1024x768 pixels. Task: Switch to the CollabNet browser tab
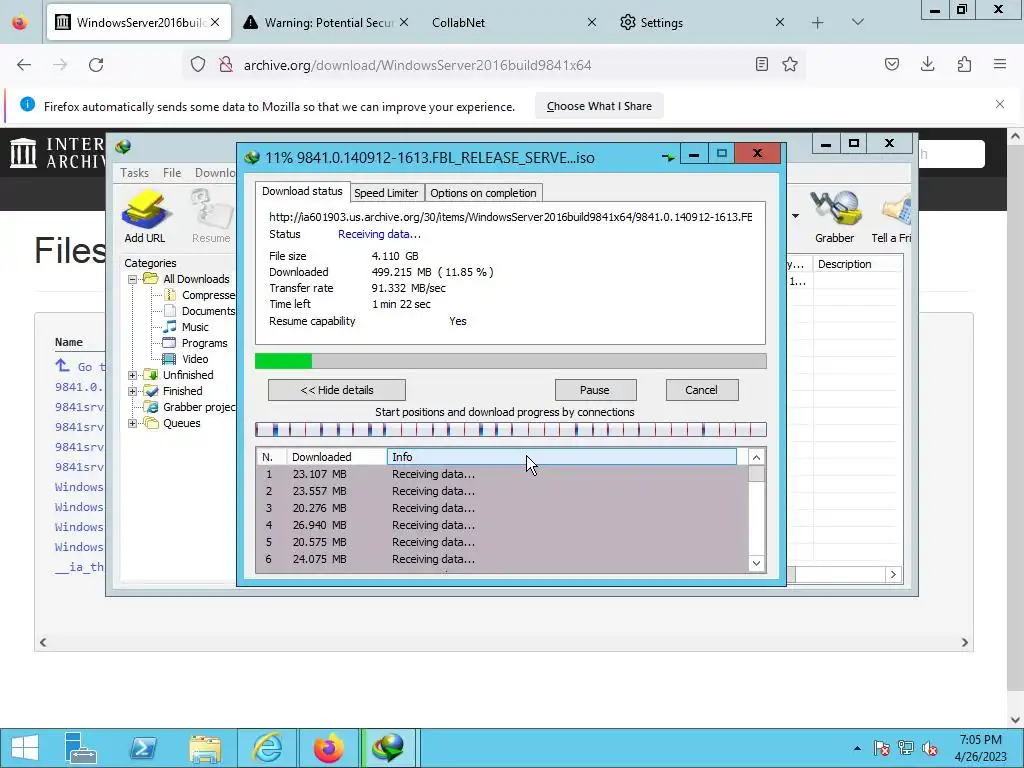[x=513, y=23]
